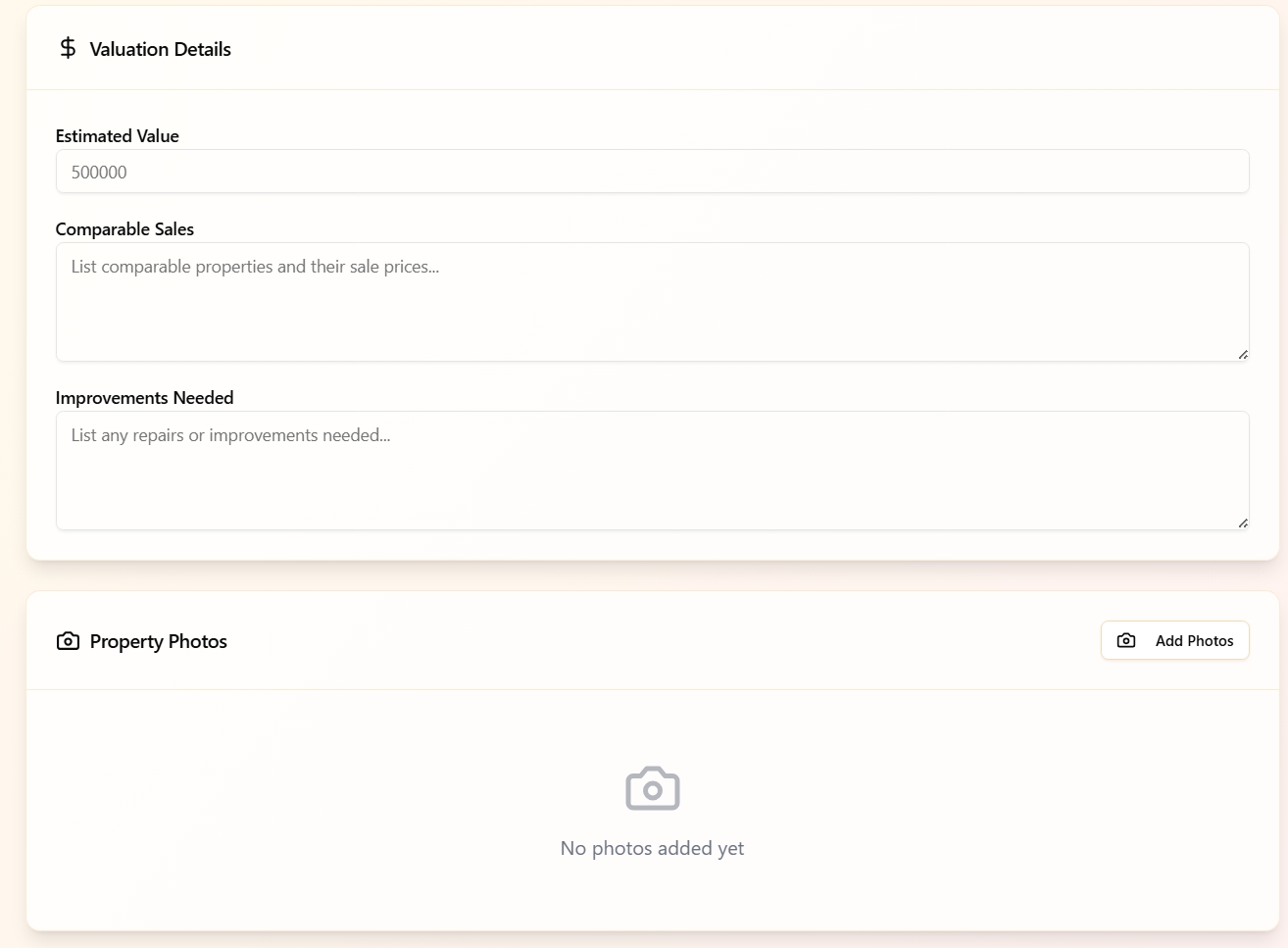Click the 500000 placeholder text

[99, 173]
